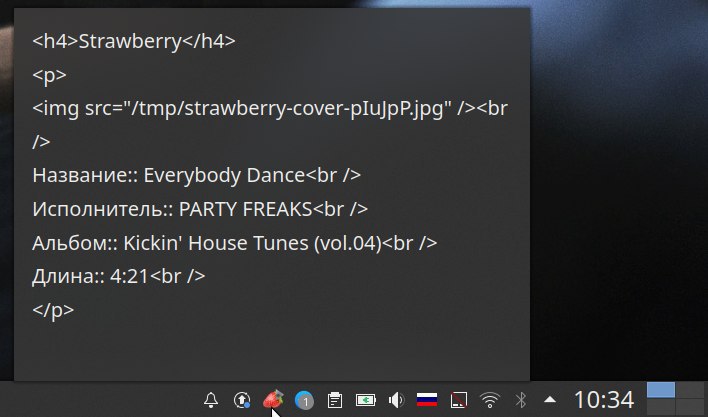Open the clipboard tray icon
Screen dimensions: 708x417
pos(335,400)
